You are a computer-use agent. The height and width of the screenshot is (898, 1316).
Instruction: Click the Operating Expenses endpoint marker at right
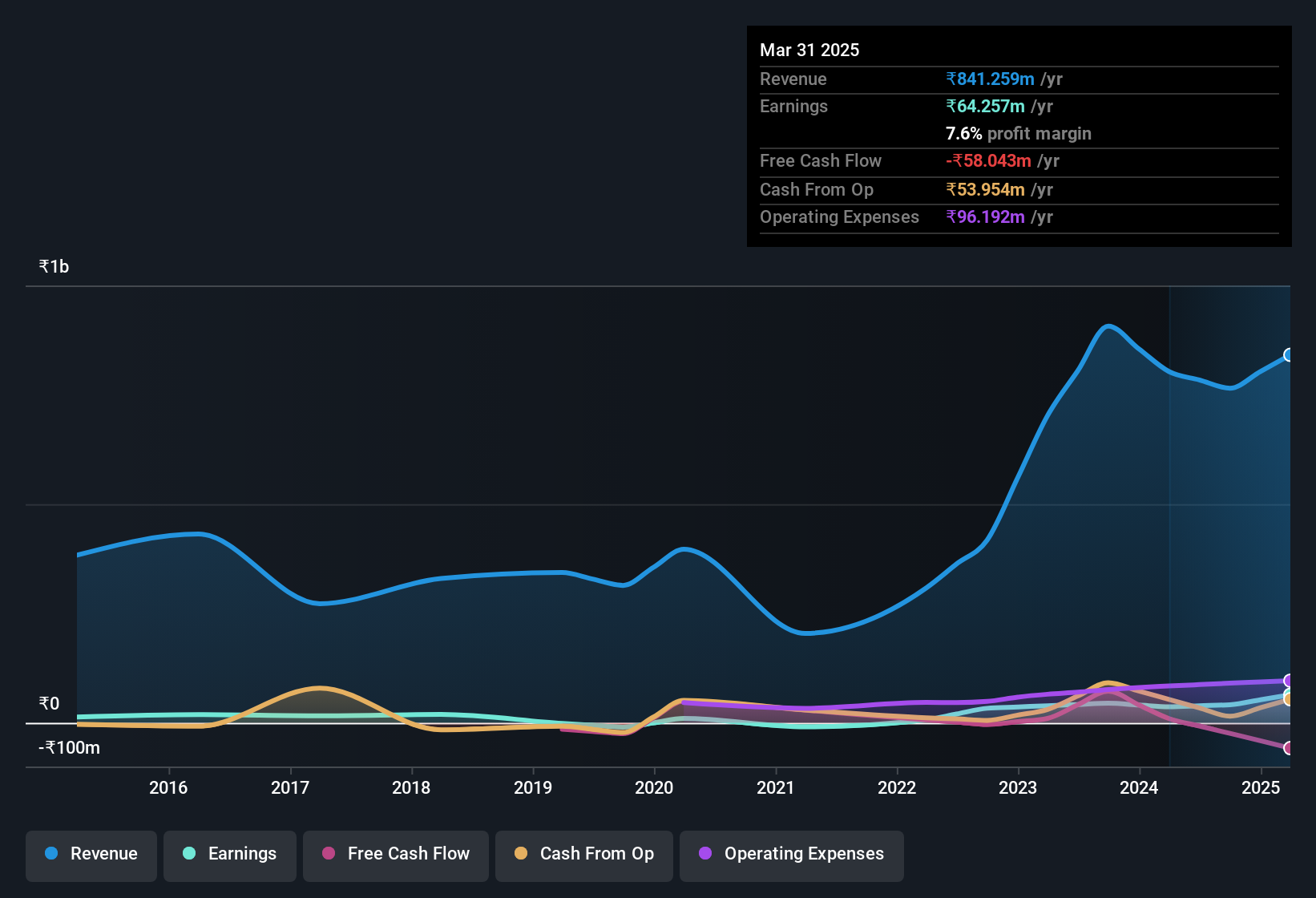(x=1289, y=680)
